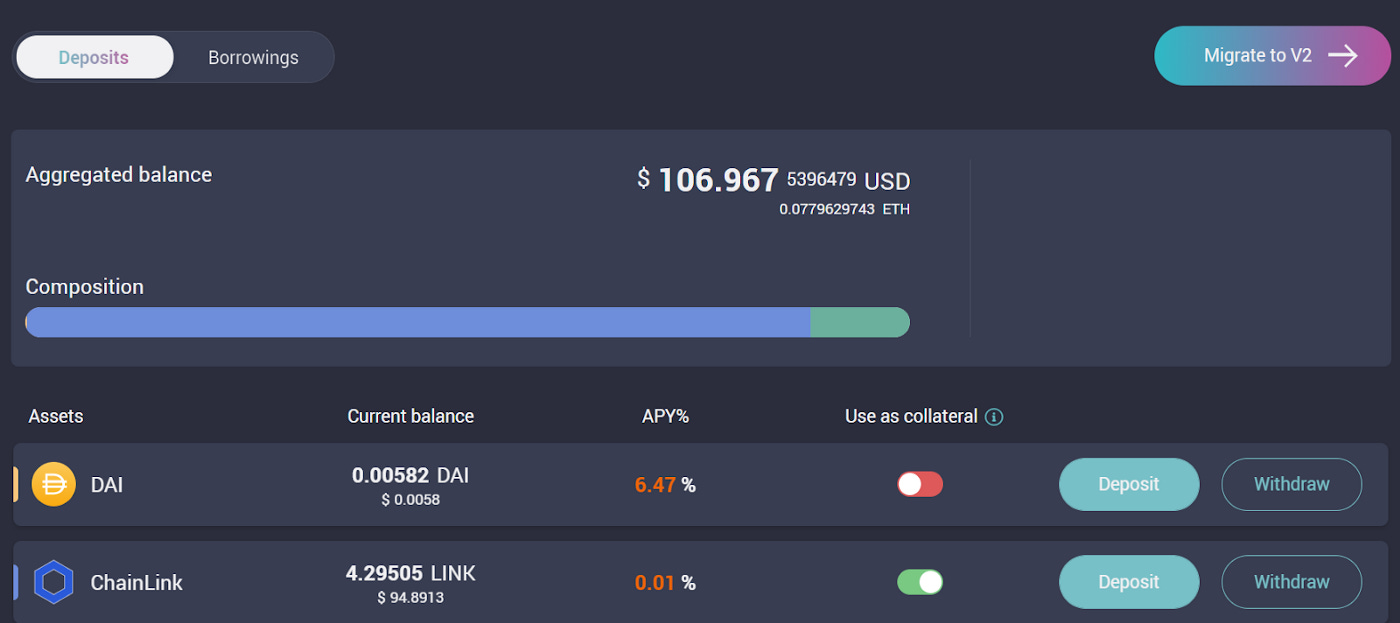Click the green composition bar segment
Screen dimensions: 1400x623
point(860,322)
